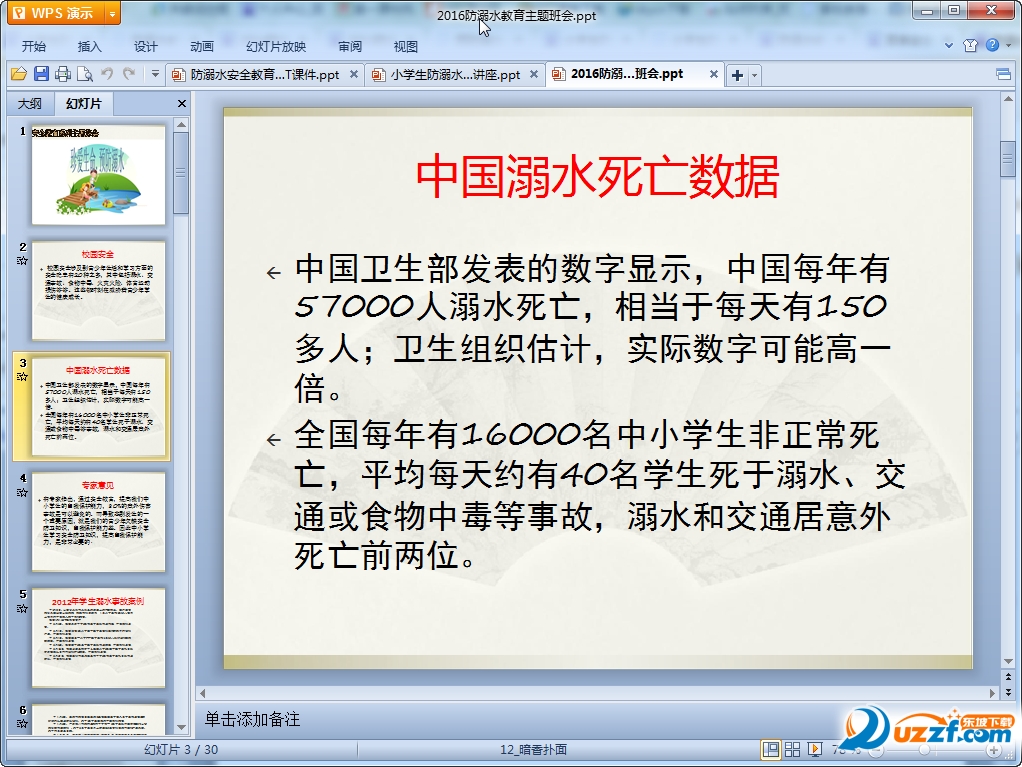The image size is (1022, 767).
Task: Click the Open folder icon in toolbar
Action: point(19,74)
